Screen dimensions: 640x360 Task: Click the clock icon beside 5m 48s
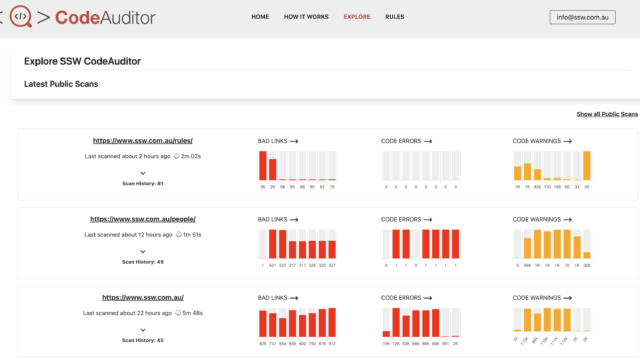point(178,313)
